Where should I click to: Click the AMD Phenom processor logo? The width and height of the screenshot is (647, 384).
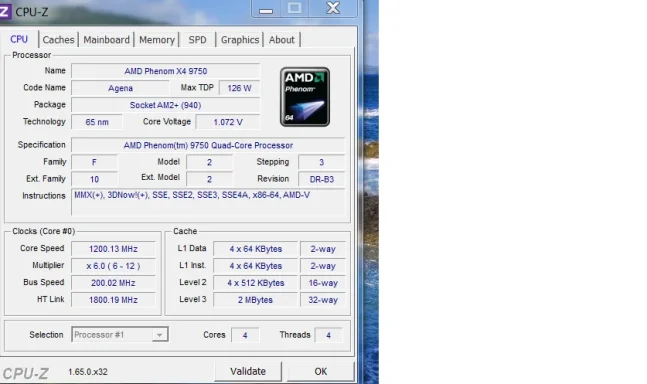(305, 97)
